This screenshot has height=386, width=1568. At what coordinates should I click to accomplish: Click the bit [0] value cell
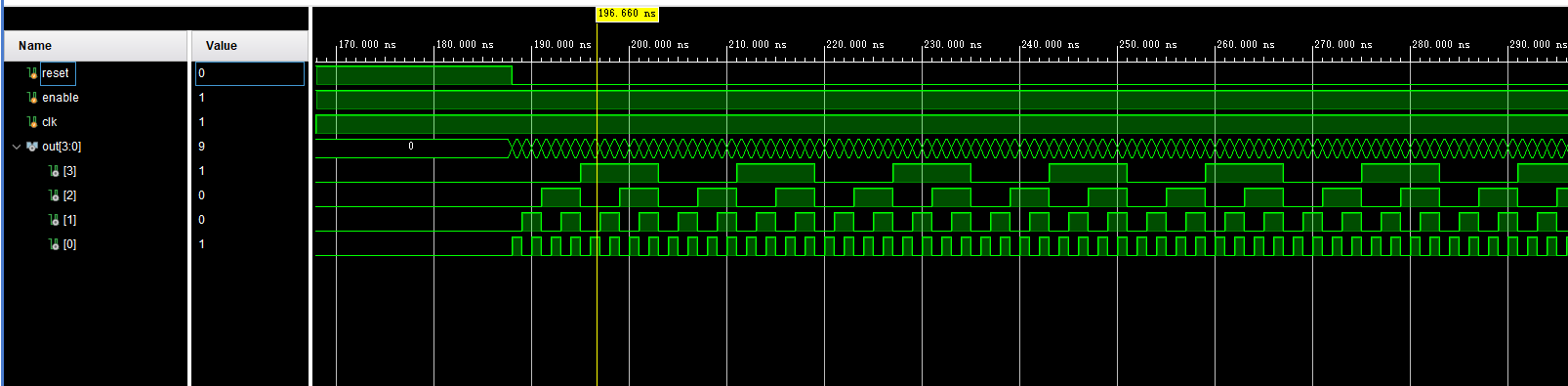251,244
